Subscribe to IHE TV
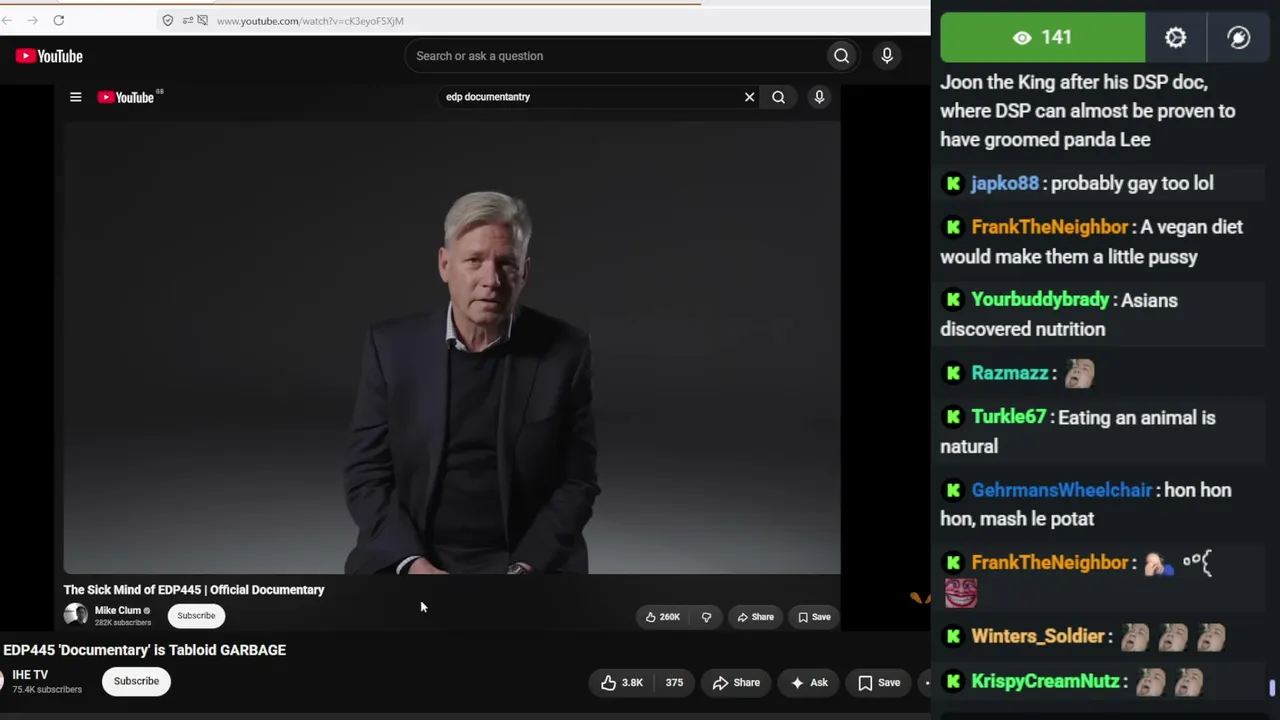Image resolution: width=1280 pixels, height=720 pixels. tap(136, 681)
